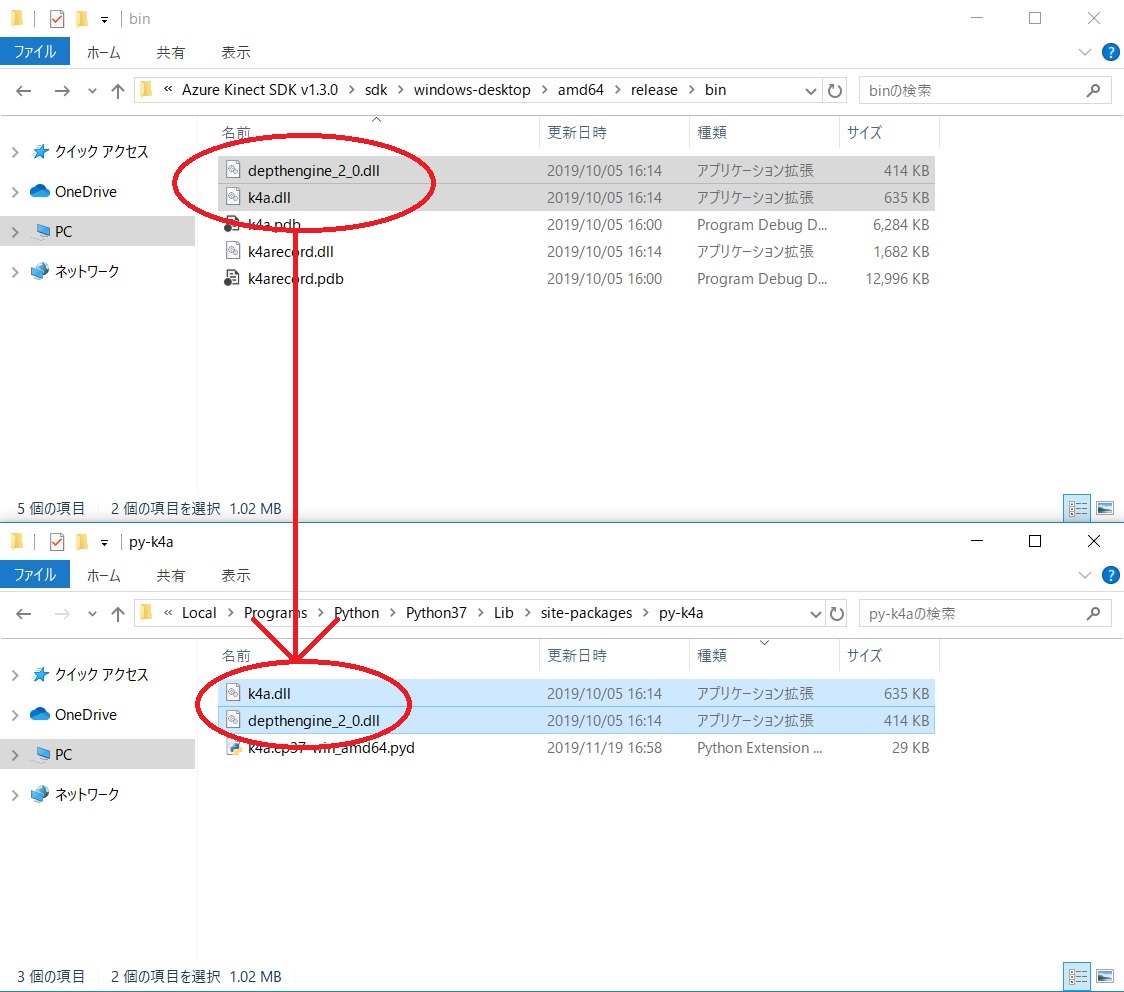Viewport: 1124px width, 992px height.
Task: Select OneDrive in bin window sidebar
Action: [x=85, y=191]
